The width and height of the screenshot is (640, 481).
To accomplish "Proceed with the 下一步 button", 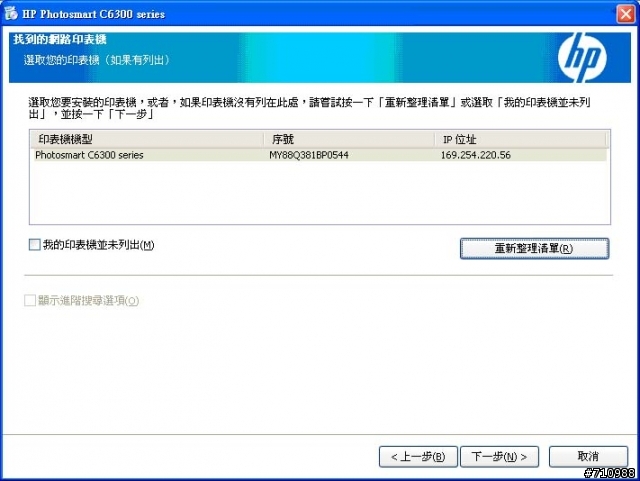I will 499,457.
